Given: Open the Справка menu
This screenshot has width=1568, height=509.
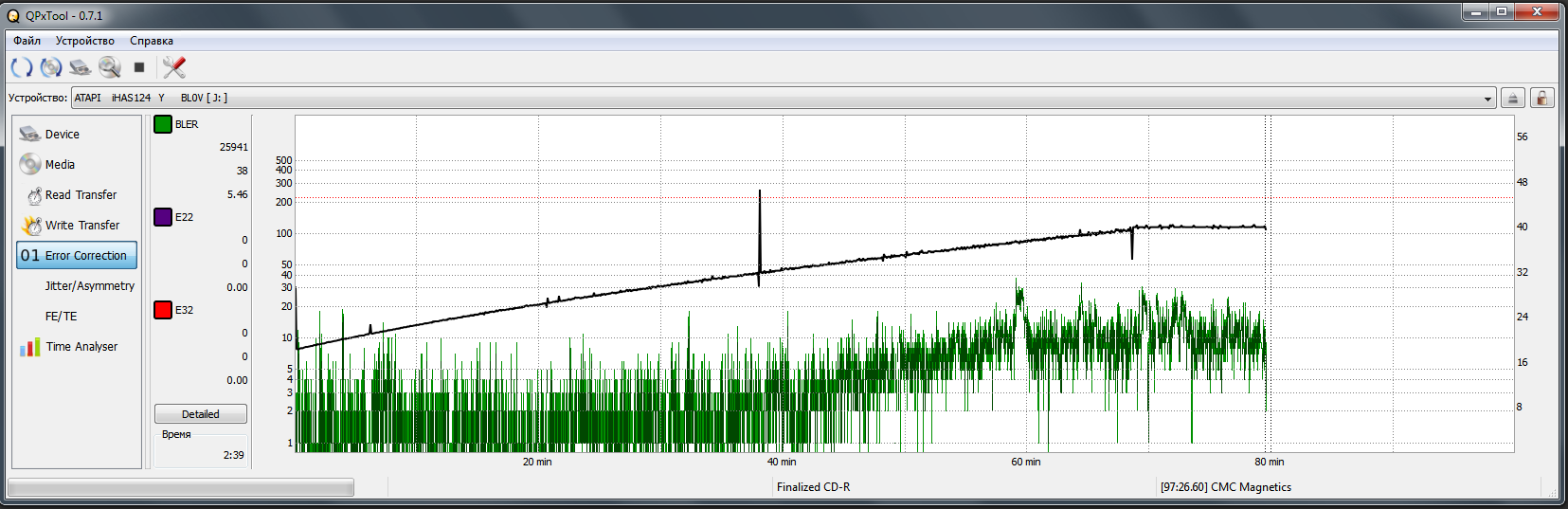Looking at the screenshot, I should [152, 41].
